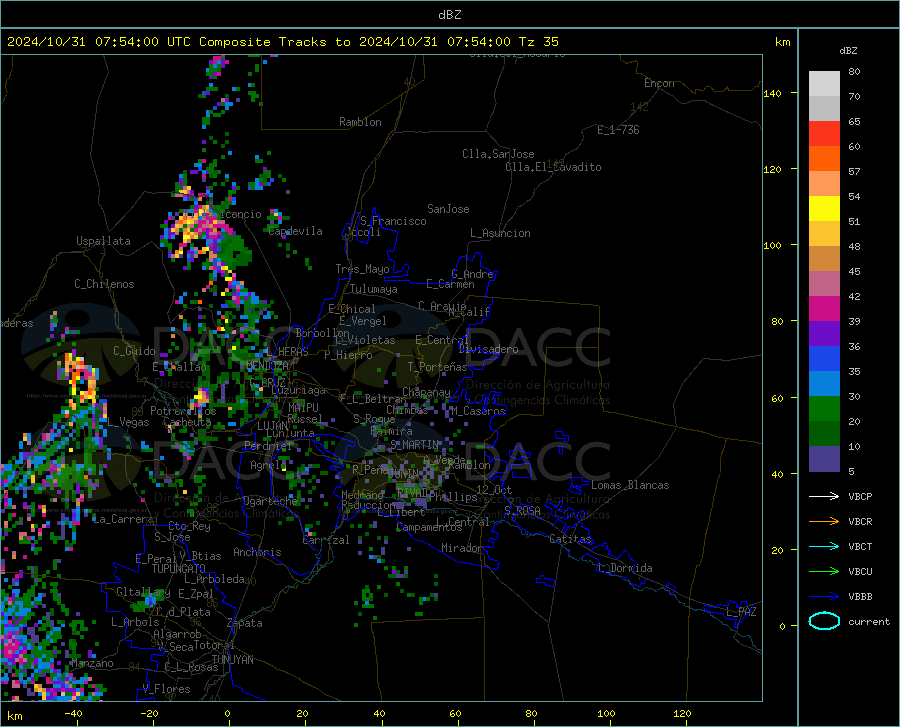900x727 pixels.
Task: Click the 'S_Francisco' map label
Action: 393,221
